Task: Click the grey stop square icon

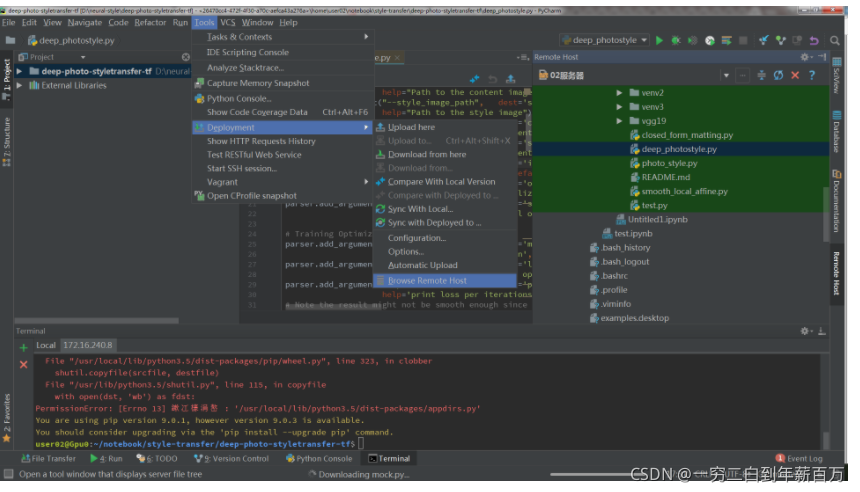Action: pos(743,40)
